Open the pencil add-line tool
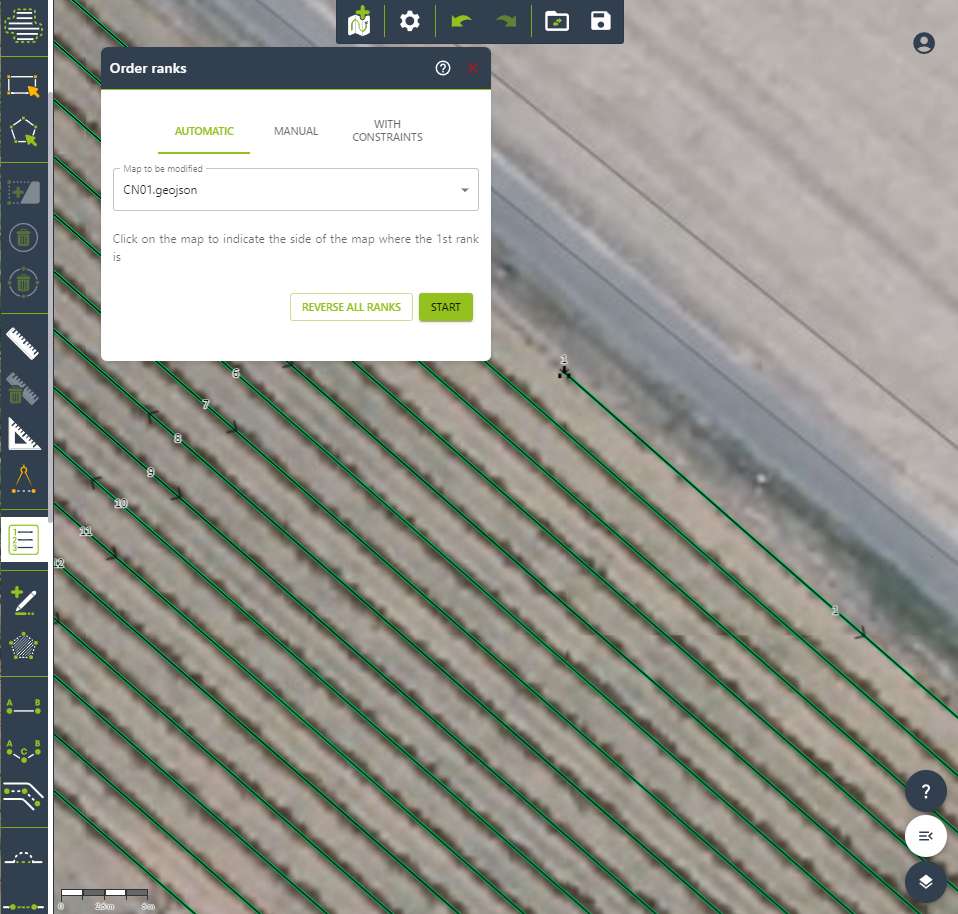Screen dimensions: 958x914 23,600
